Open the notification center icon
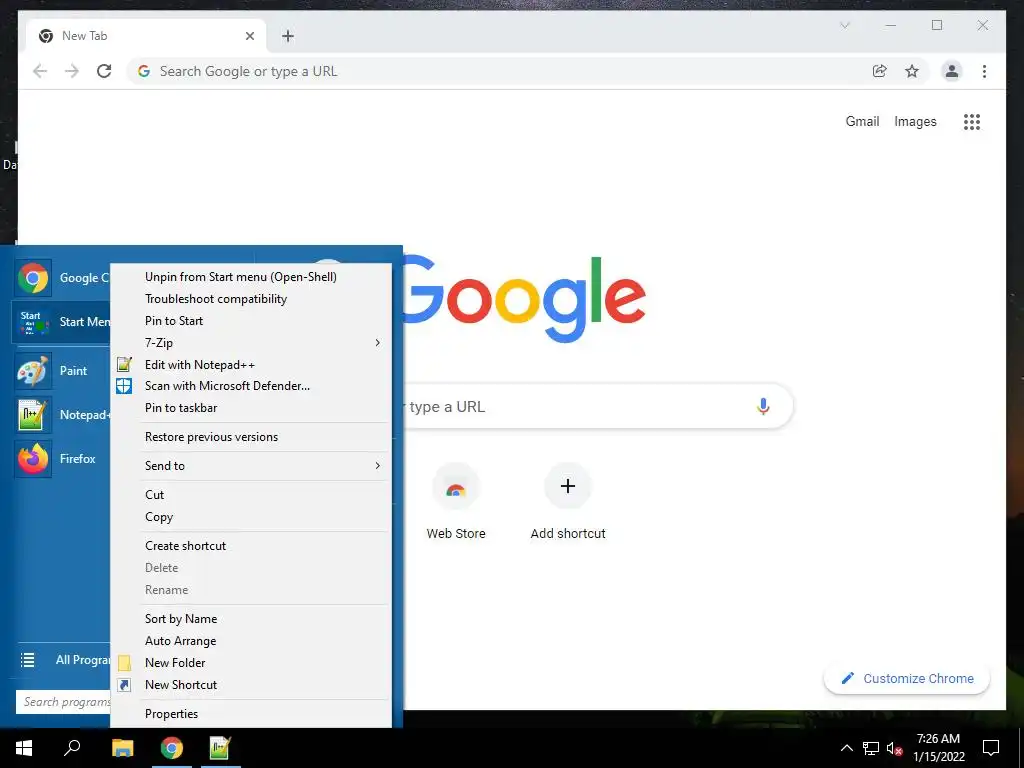This screenshot has width=1024, height=768. point(991,748)
